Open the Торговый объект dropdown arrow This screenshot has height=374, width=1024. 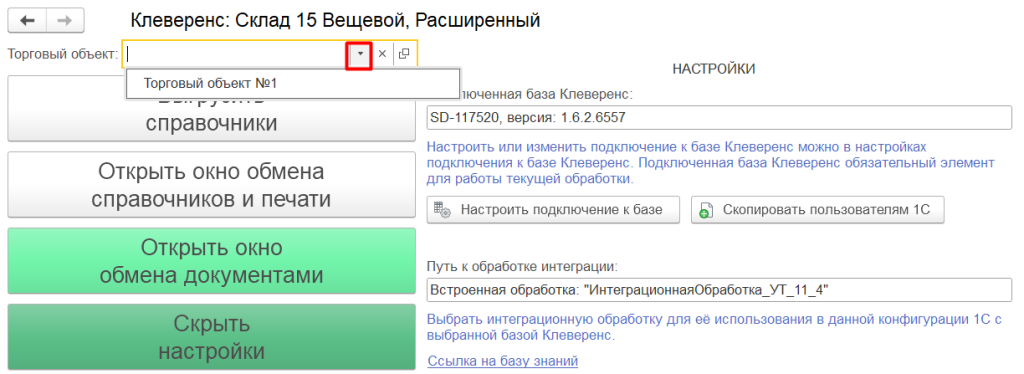tap(359, 55)
